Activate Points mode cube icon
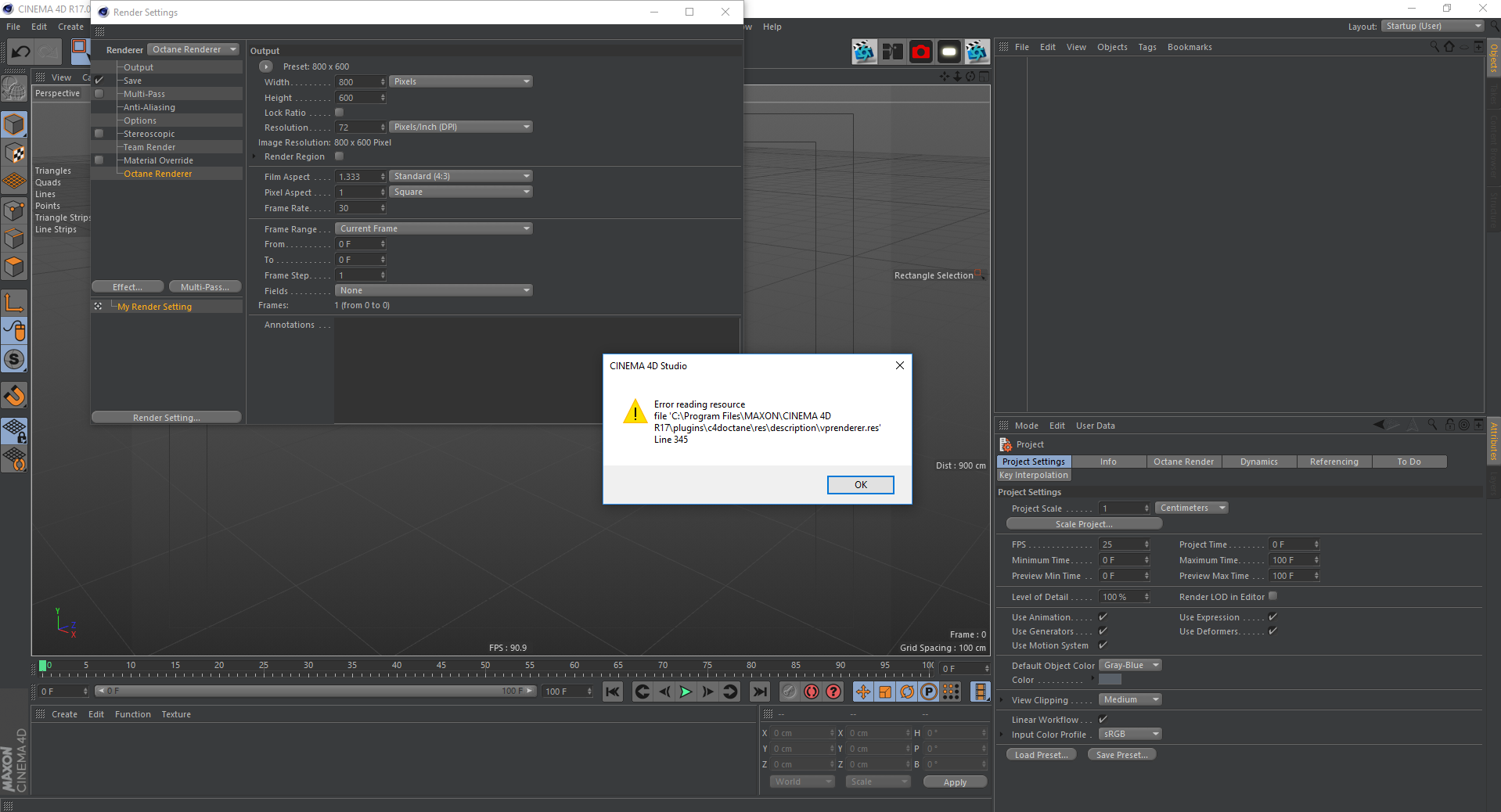 pyautogui.click(x=15, y=210)
